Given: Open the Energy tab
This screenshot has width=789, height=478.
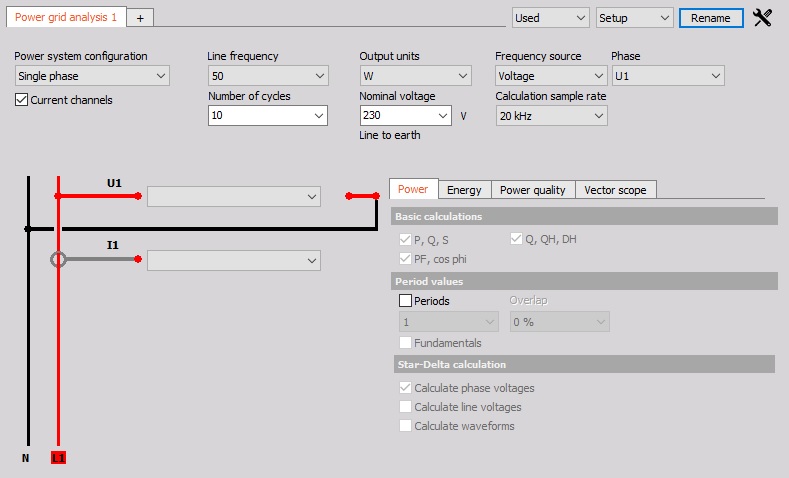Looking at the screenshot, I should pyautogui.click(x=464, y=190).
